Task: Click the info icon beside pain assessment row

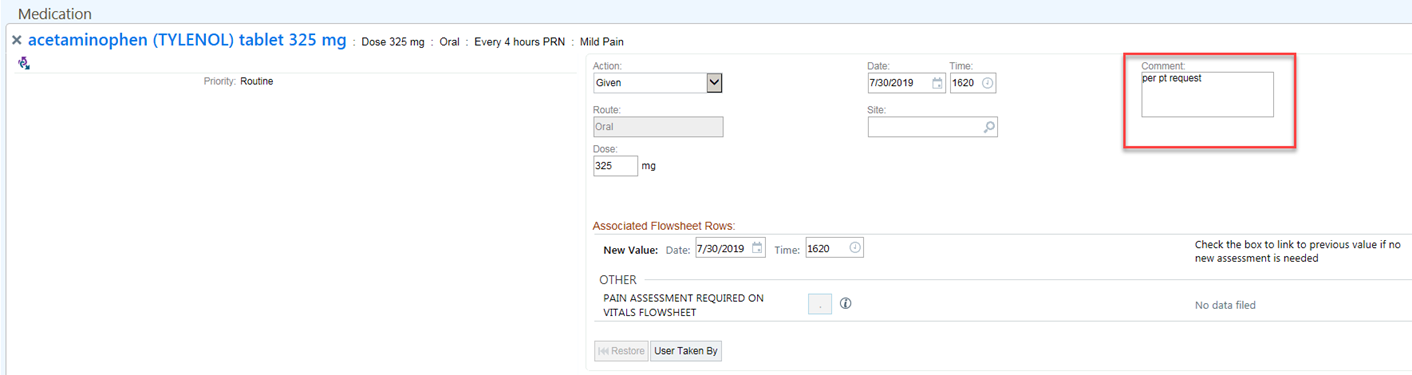Action: click(845, 304)
